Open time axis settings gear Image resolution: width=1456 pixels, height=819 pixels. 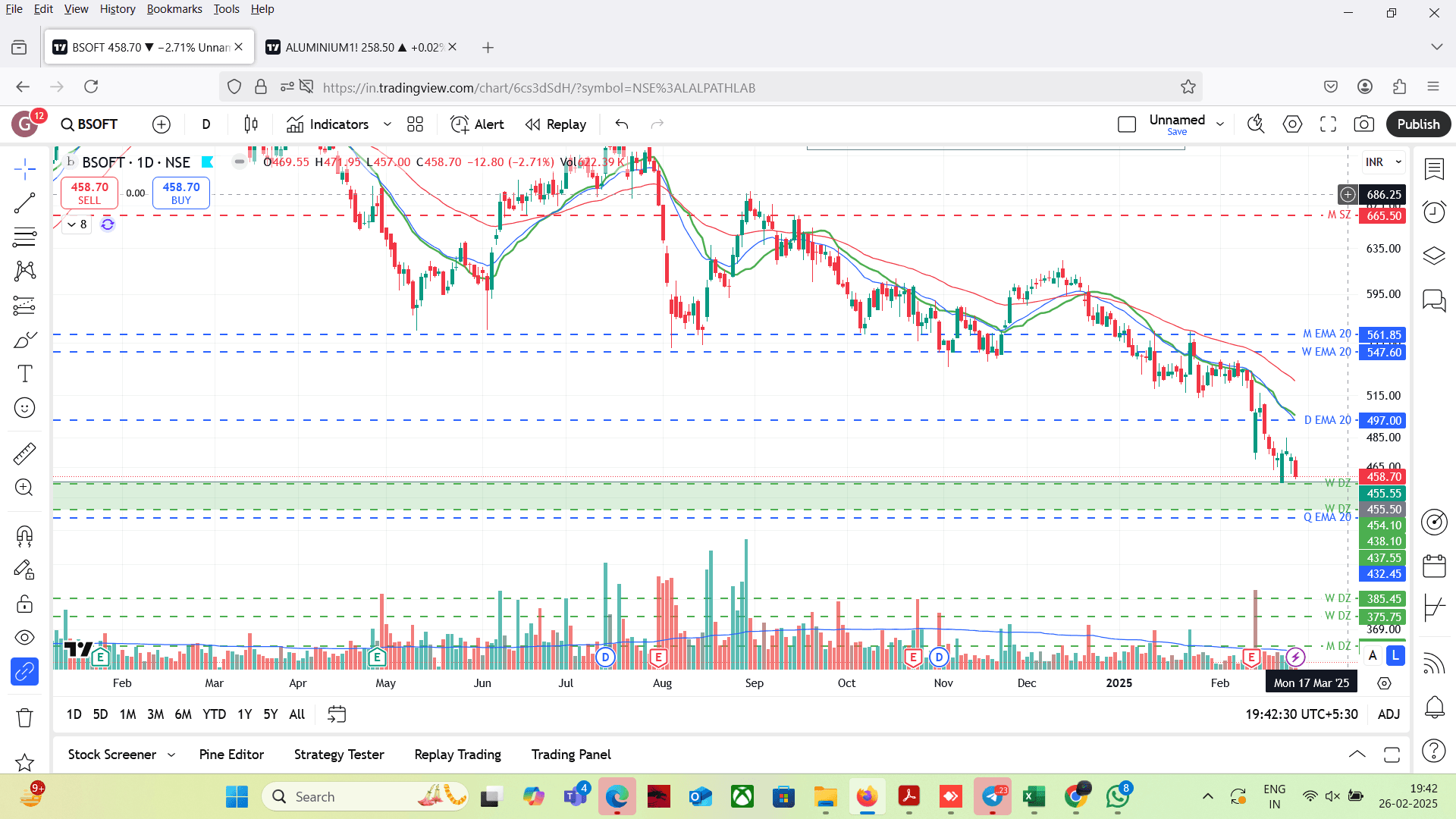click(1384, 683)
